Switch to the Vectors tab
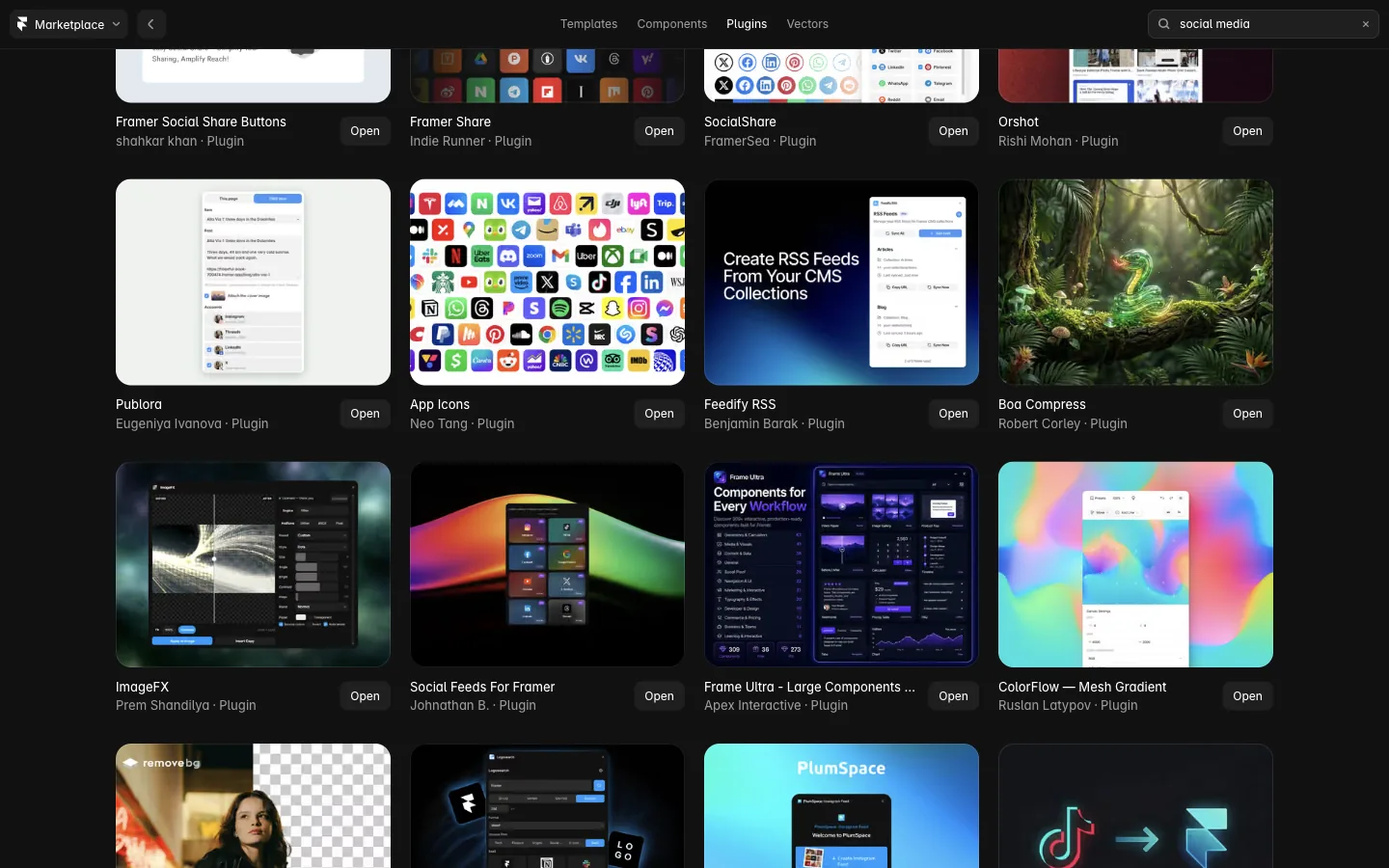Image resolution: width=1389 pixels, height=868 pixels. click(x=807, y=24)
